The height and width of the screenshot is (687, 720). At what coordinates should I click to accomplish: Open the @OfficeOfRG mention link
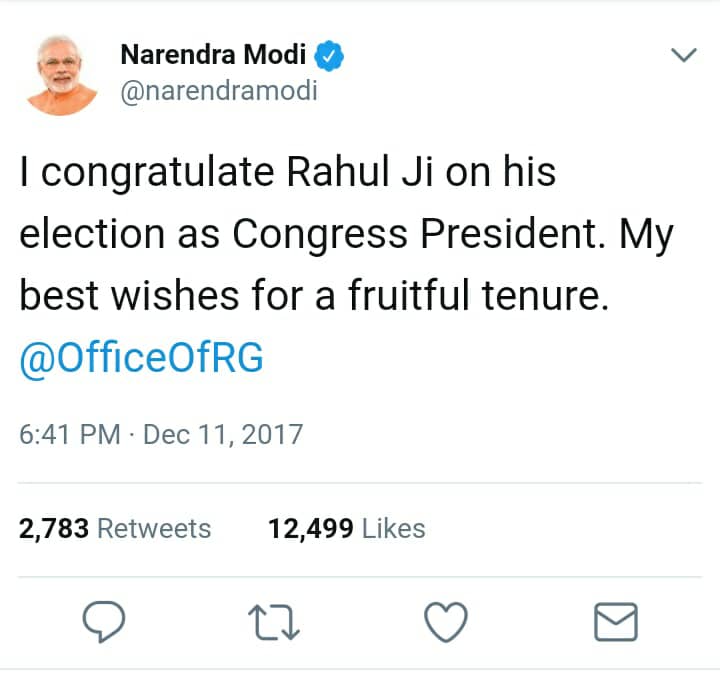point(141,359)
